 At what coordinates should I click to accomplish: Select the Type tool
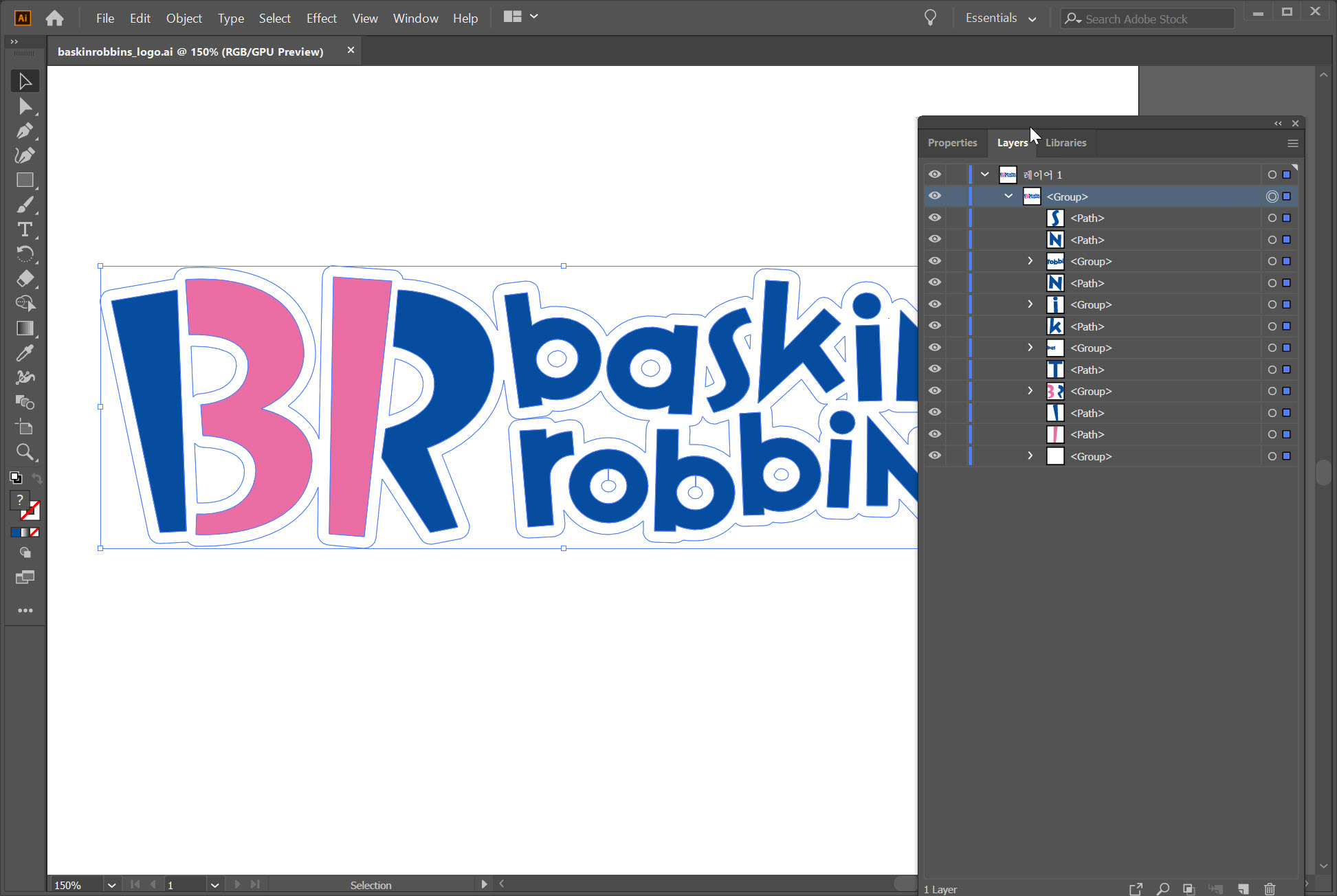[x=25, y=229]
